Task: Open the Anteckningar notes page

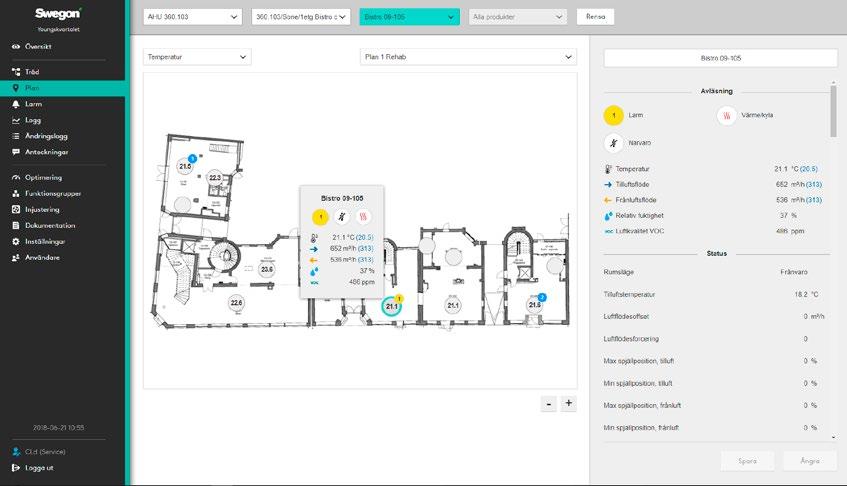Action: pyautogui.click(x=46, y=152)
